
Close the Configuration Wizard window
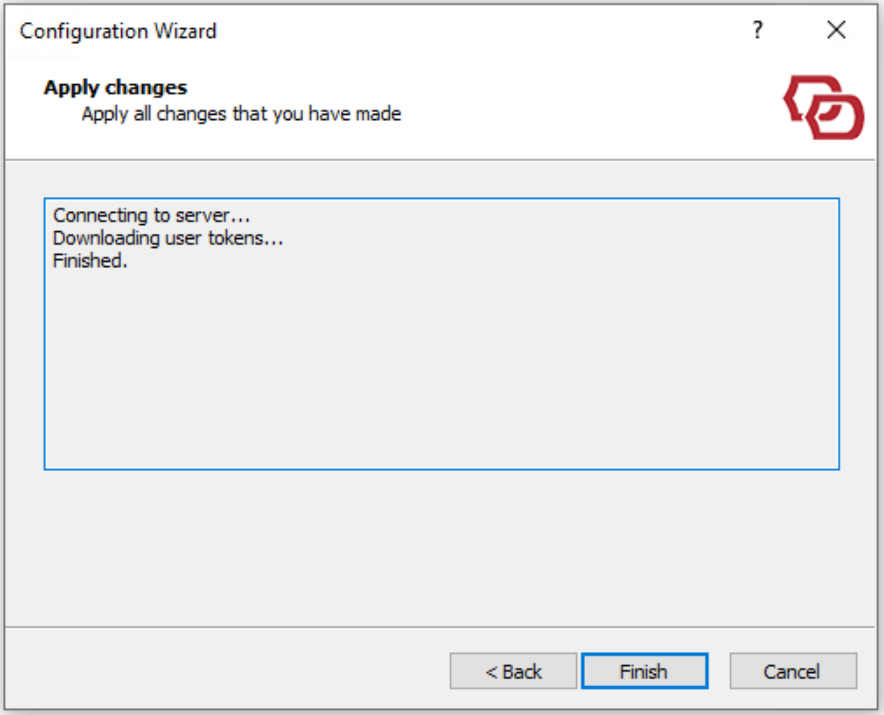click(x=836, y=31)
